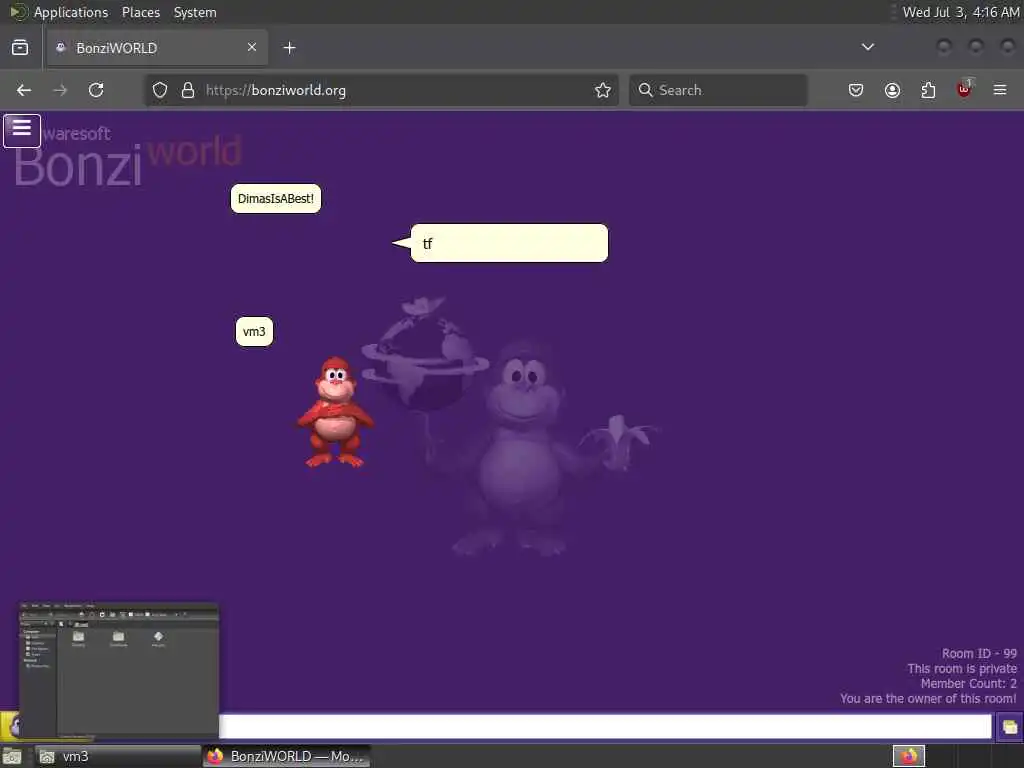This screenshot has width=1024, height=768.
Task: Go forward to the next page
Action: coord(60,90)
